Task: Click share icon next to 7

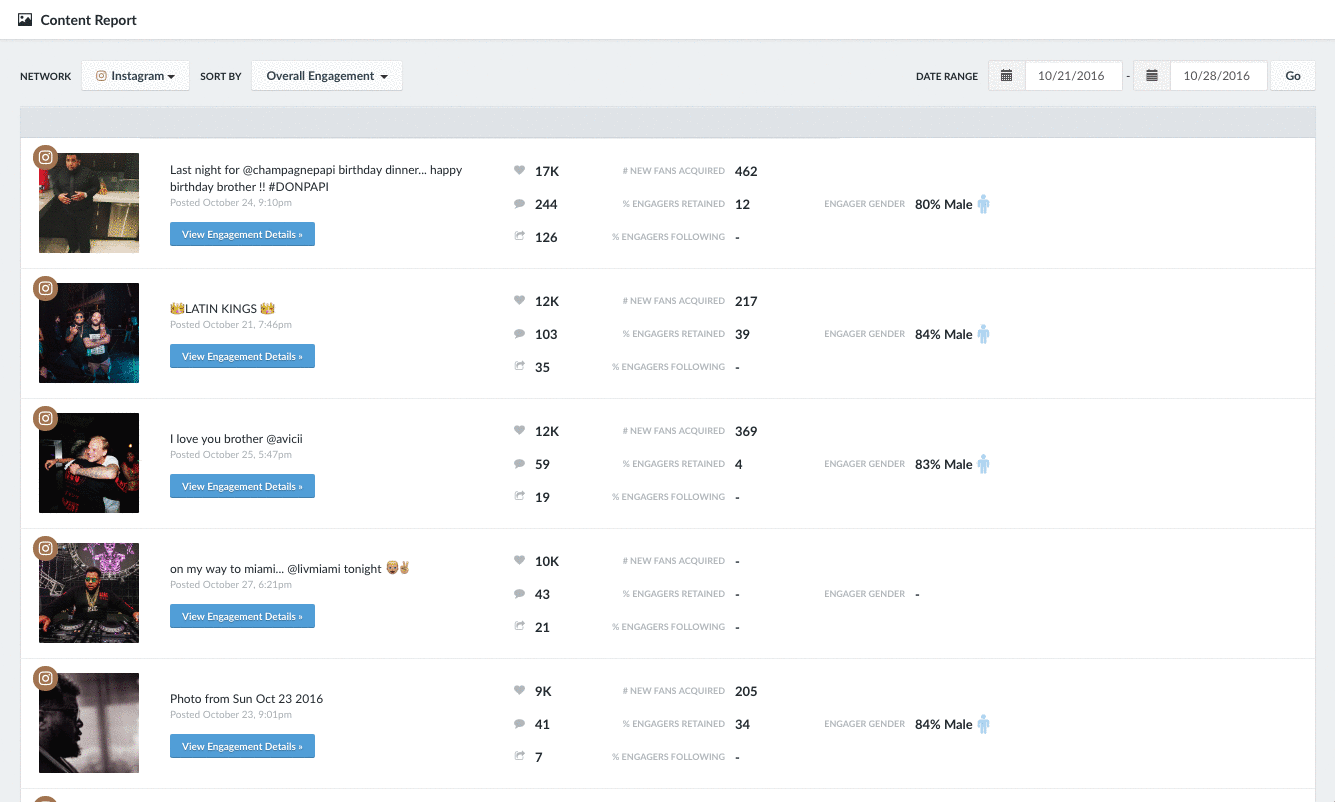Action: pos(519,756)
